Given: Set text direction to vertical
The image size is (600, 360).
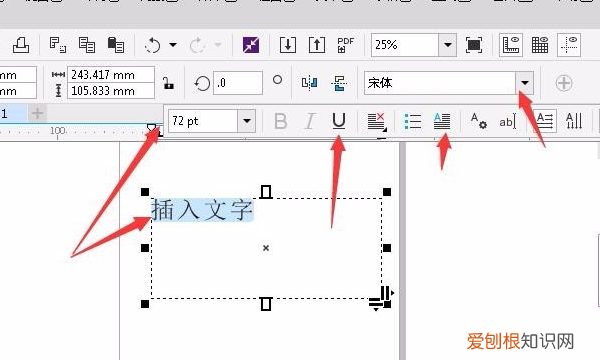Looking at the screenshot, I should [x=574, y=121].
